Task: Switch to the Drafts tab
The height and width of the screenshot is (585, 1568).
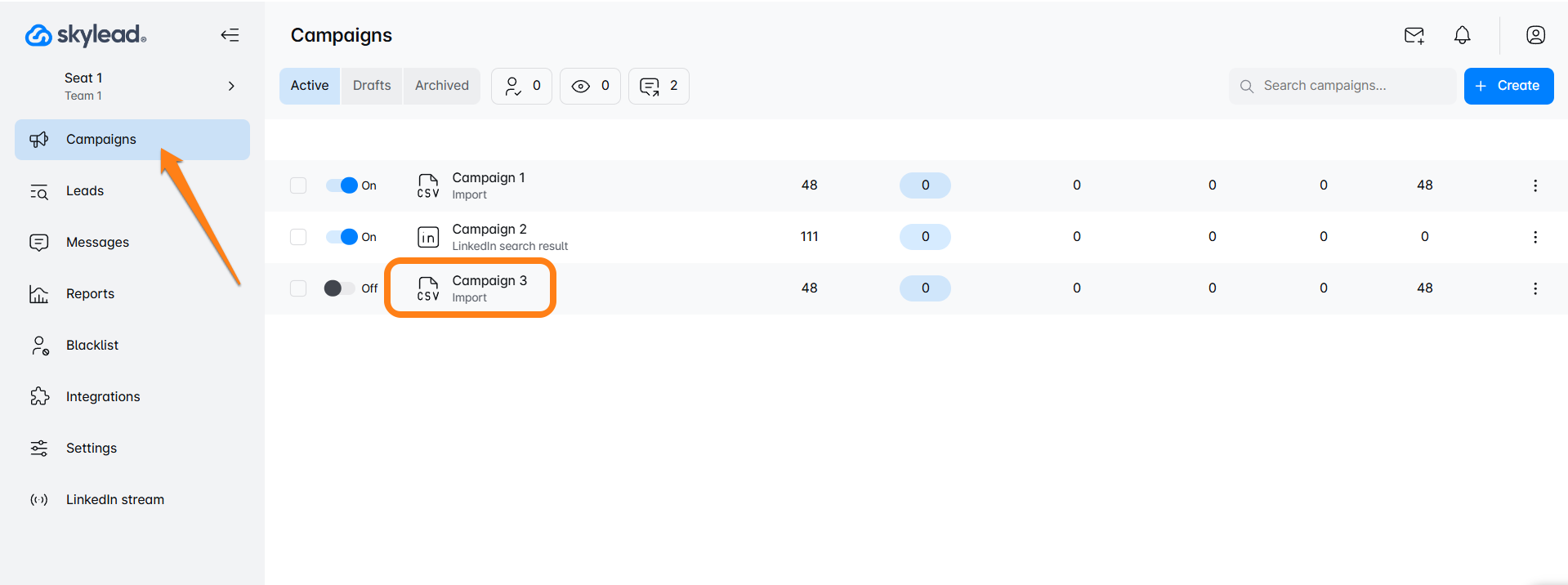Action: pyautogui.click(x=372, y=86)
